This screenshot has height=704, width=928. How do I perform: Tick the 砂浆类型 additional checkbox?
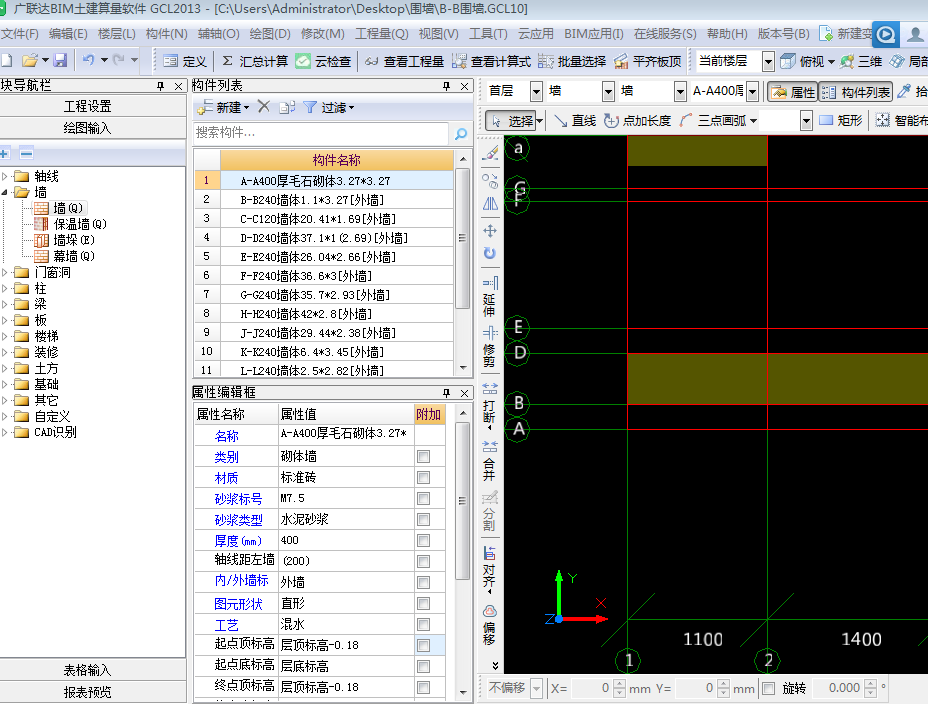423,519
